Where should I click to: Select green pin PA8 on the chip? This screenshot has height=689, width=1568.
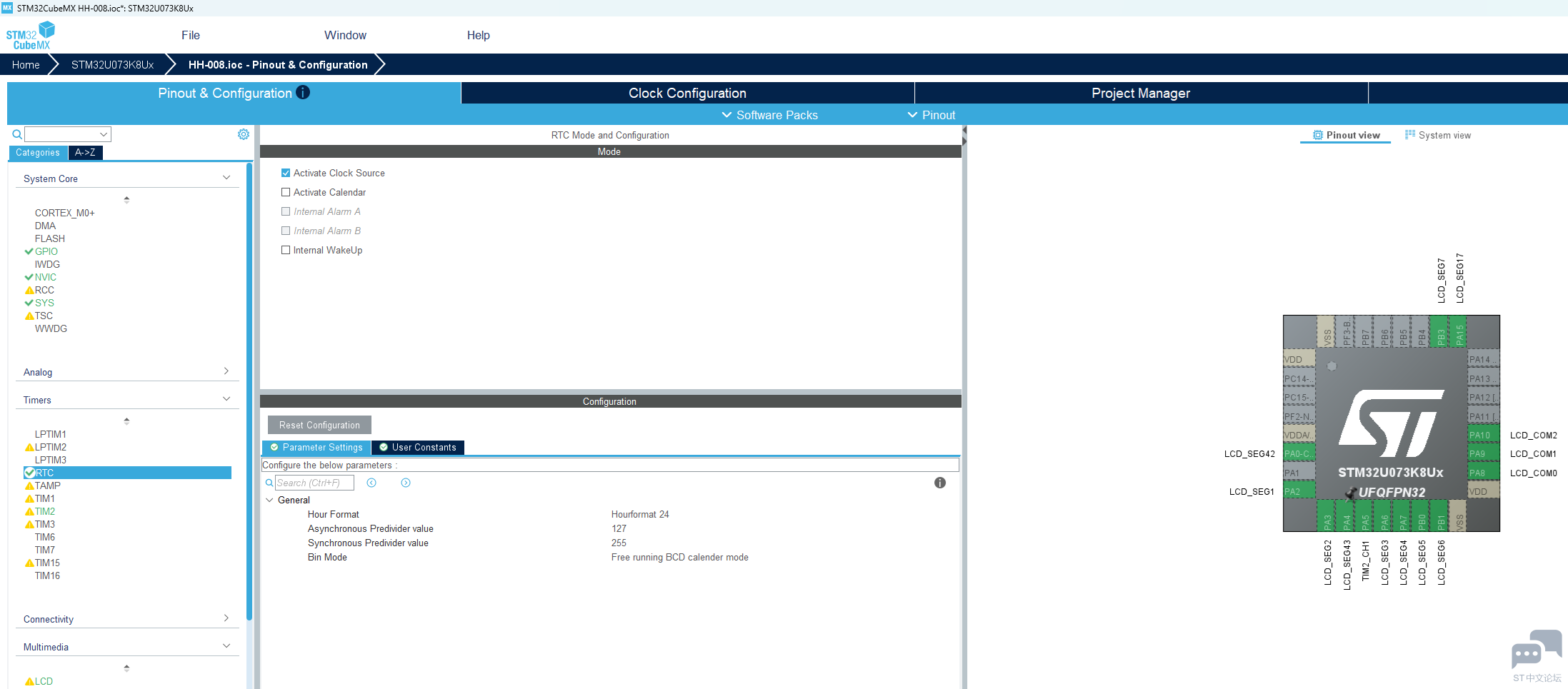pyautogui.click(x=1483, y=473)
